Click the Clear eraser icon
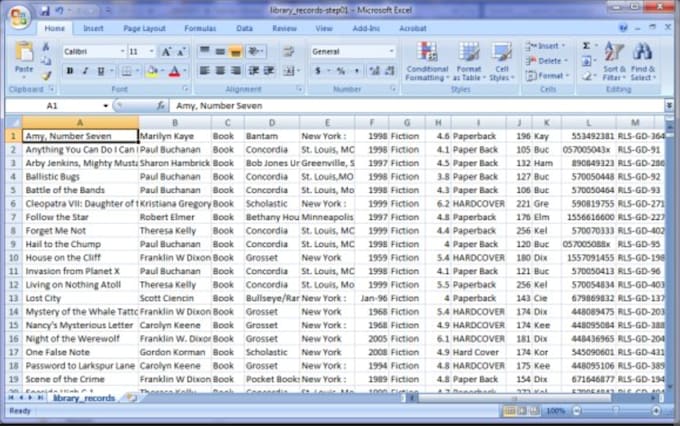The width and height of the screenshot is (680, 426). [x=587, y=76]
